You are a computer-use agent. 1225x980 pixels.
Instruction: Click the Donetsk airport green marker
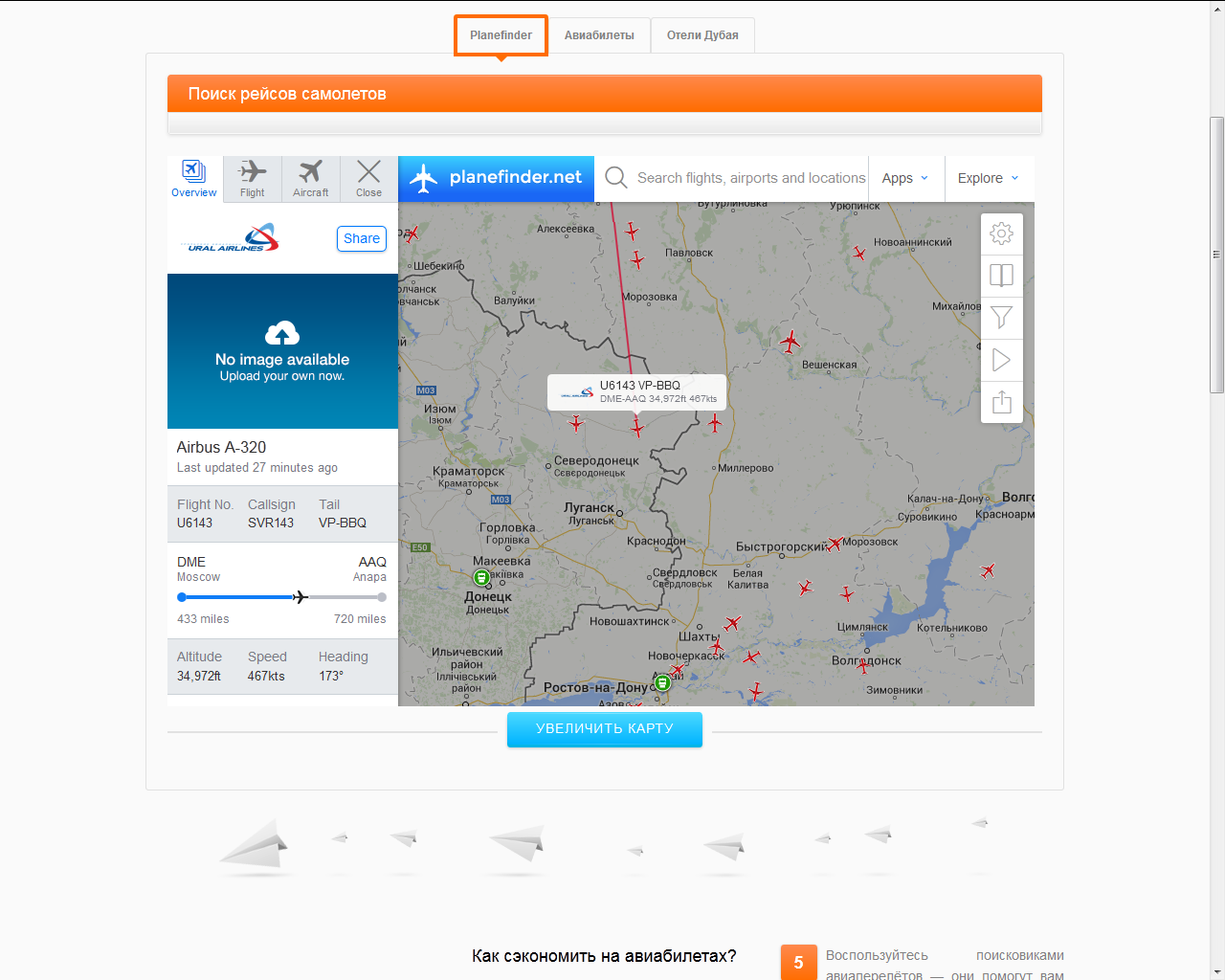[482, 577]
